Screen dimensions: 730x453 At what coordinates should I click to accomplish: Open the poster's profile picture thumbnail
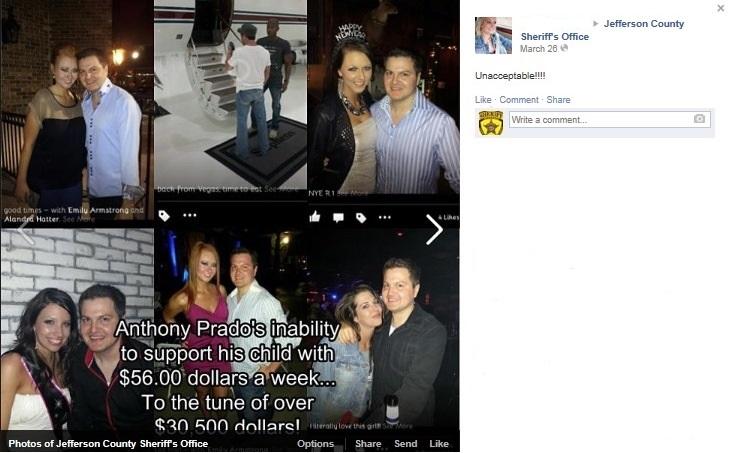click(x=493, y=35)
